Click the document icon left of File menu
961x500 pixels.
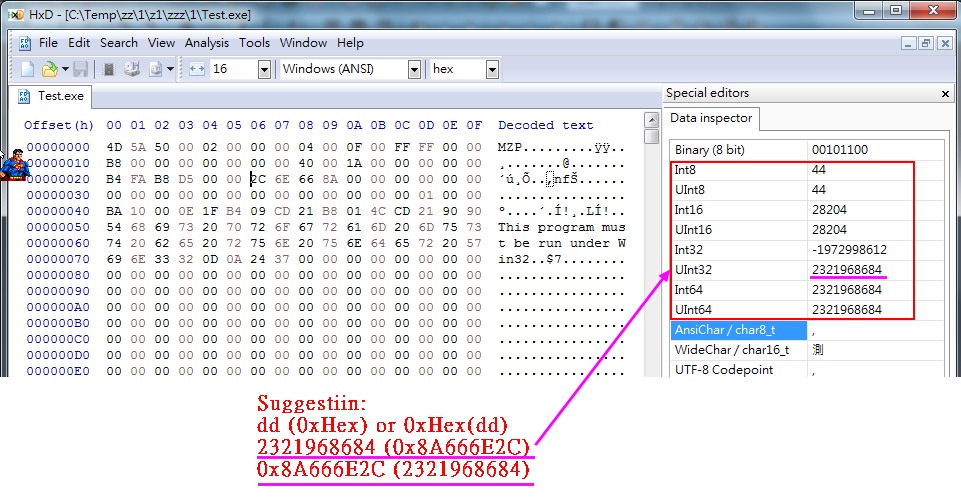pyautogui.click(x=25, y=43)
